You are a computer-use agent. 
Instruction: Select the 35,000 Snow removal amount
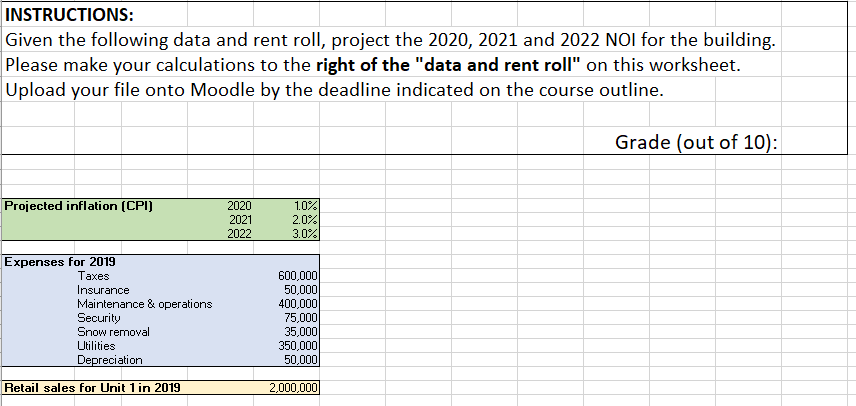pyautogui.click(x=301, y=332)
